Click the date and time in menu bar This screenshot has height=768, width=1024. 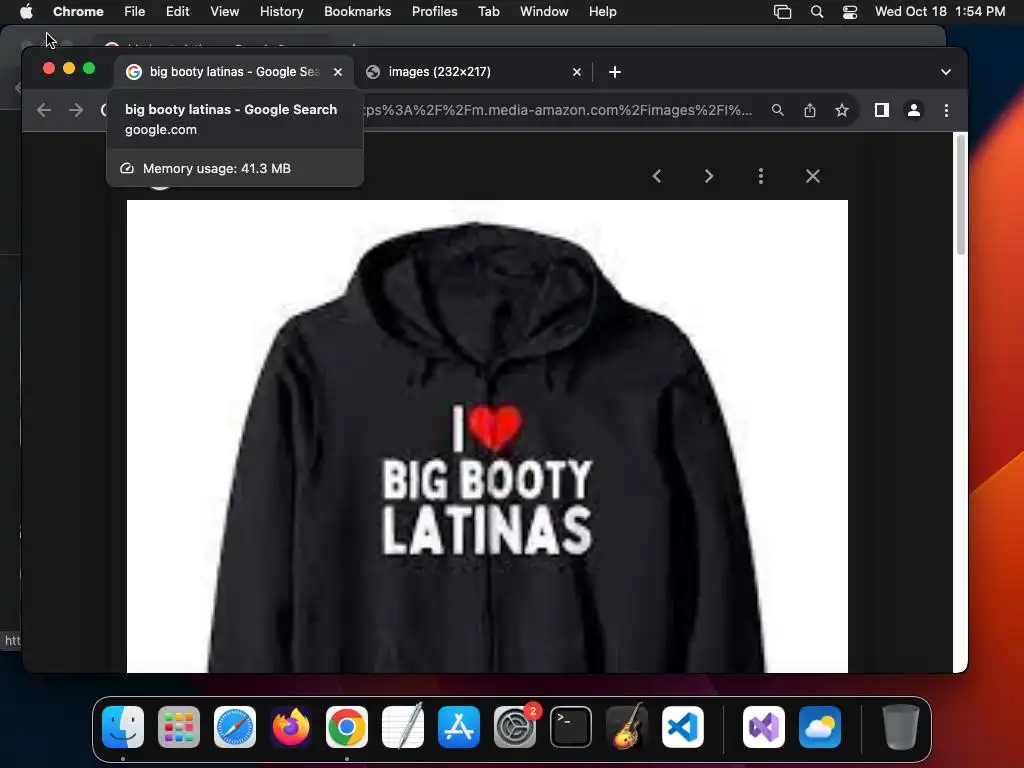pos(940,12)
